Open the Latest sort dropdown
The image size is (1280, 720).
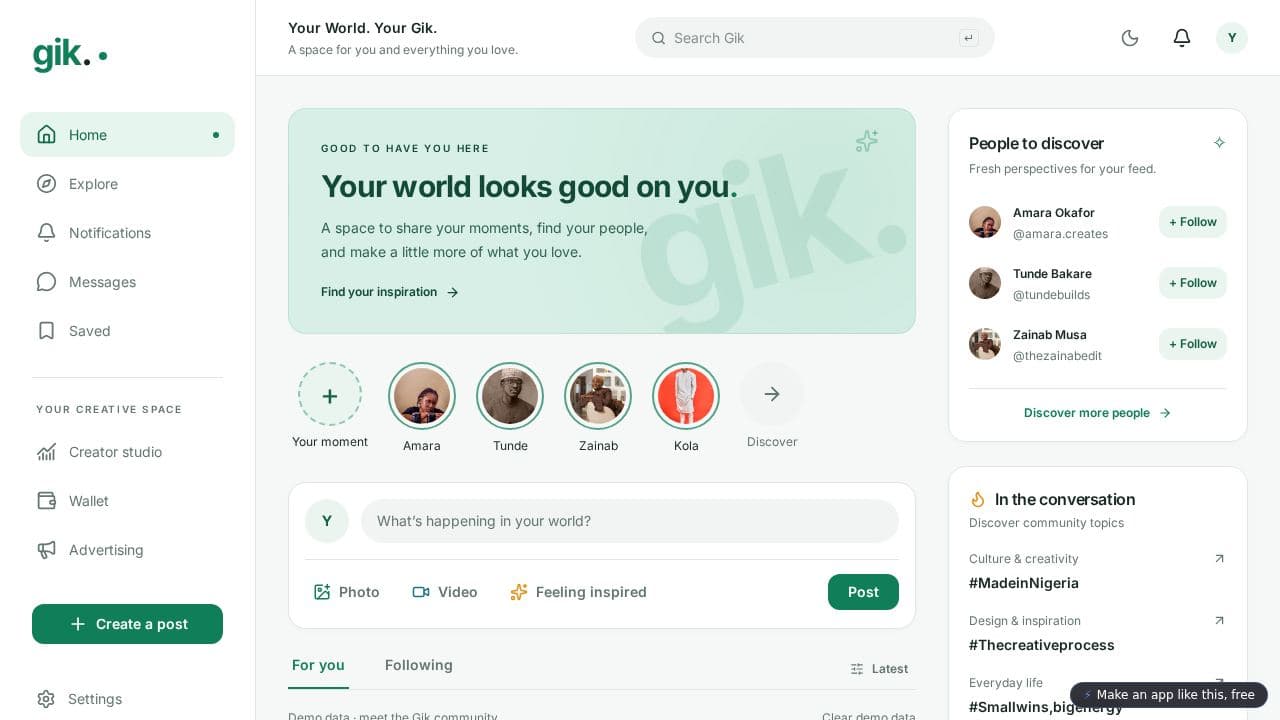pyautogui.click(x=879, y=669)
